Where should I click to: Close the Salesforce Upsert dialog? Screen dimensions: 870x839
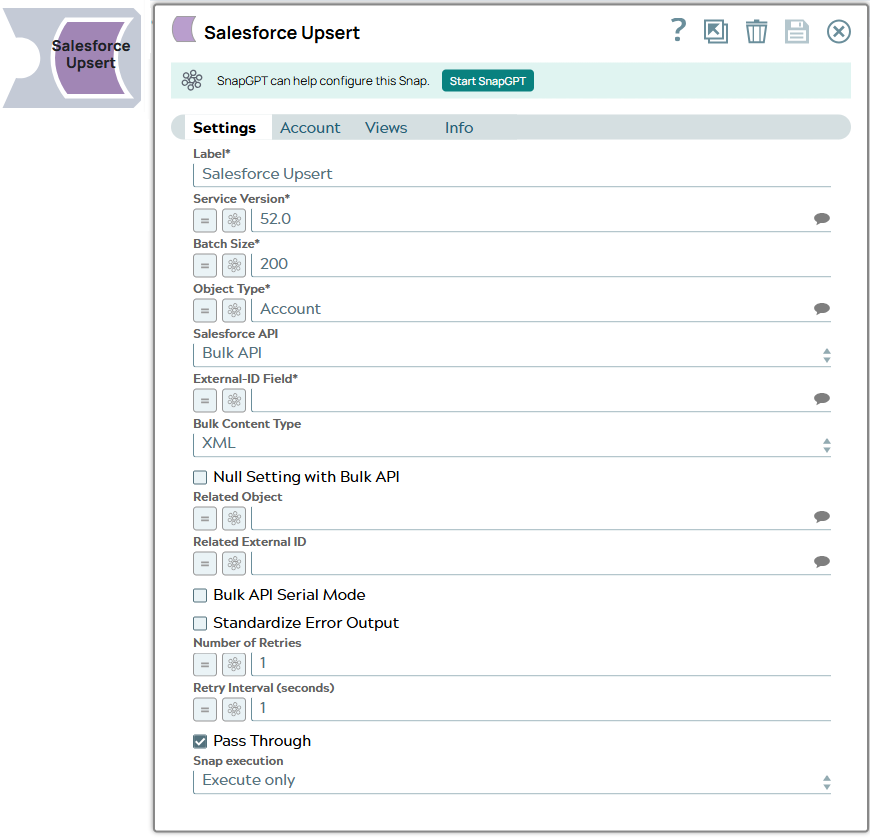click(838, 31)
